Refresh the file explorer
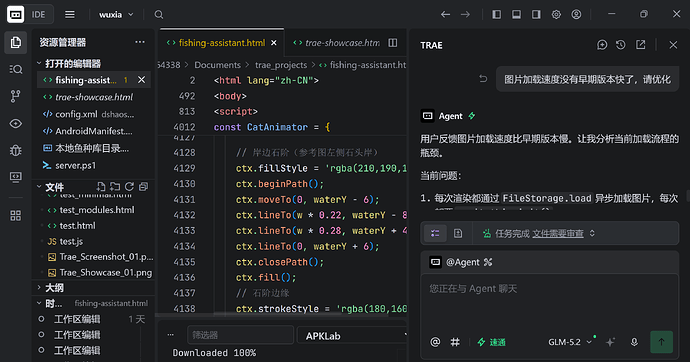This screenshot has height=362, width=690. click(x=129, y=186)
